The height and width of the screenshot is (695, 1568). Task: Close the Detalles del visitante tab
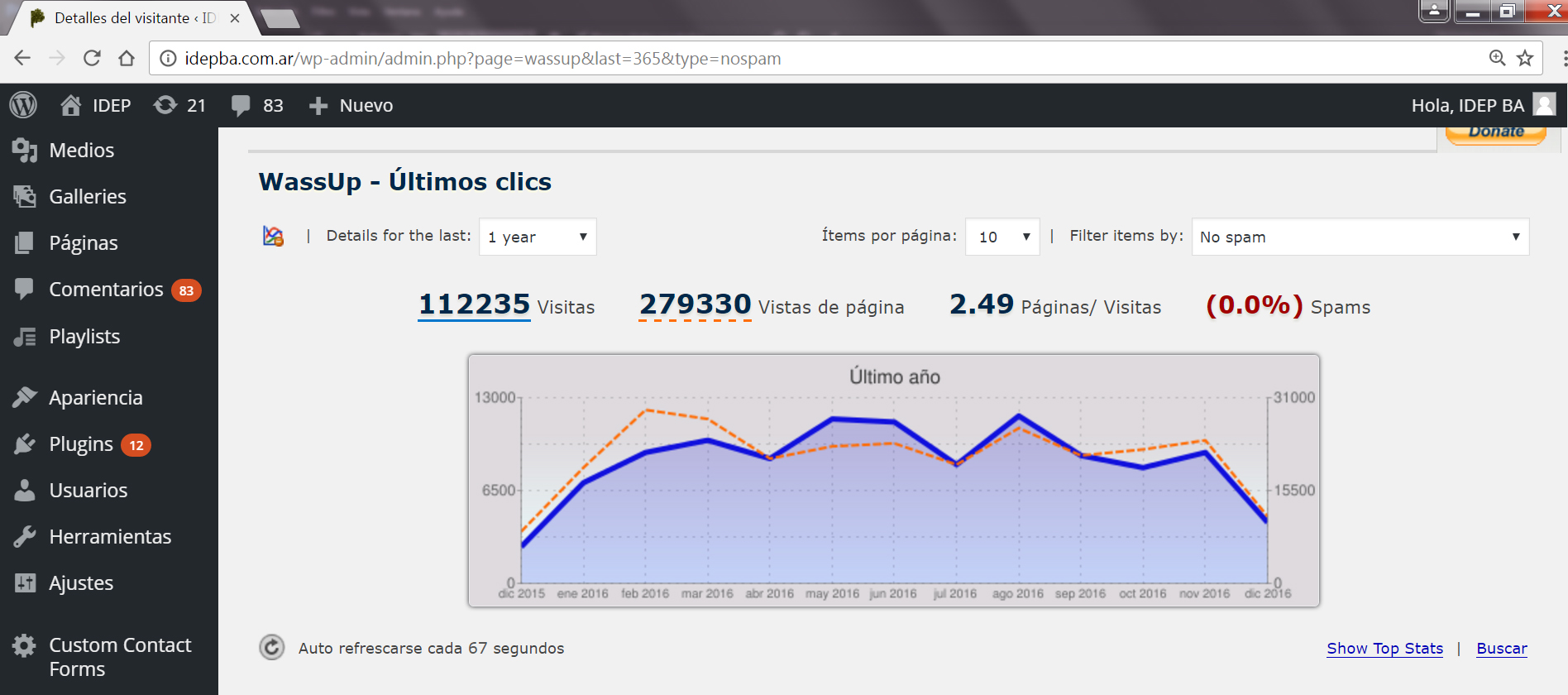coord(235,18)
